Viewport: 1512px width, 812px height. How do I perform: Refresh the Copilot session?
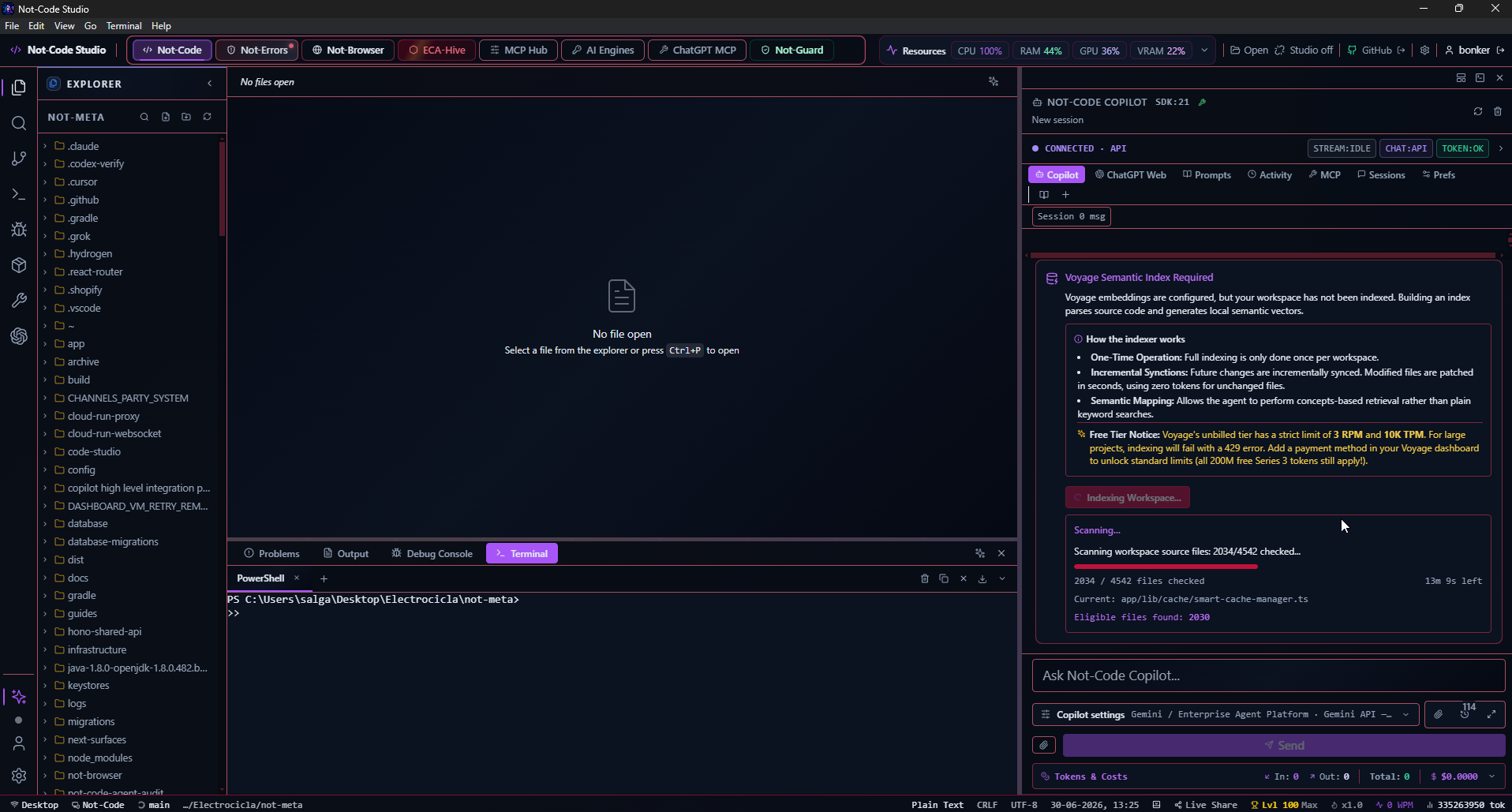pos(1478,111)
